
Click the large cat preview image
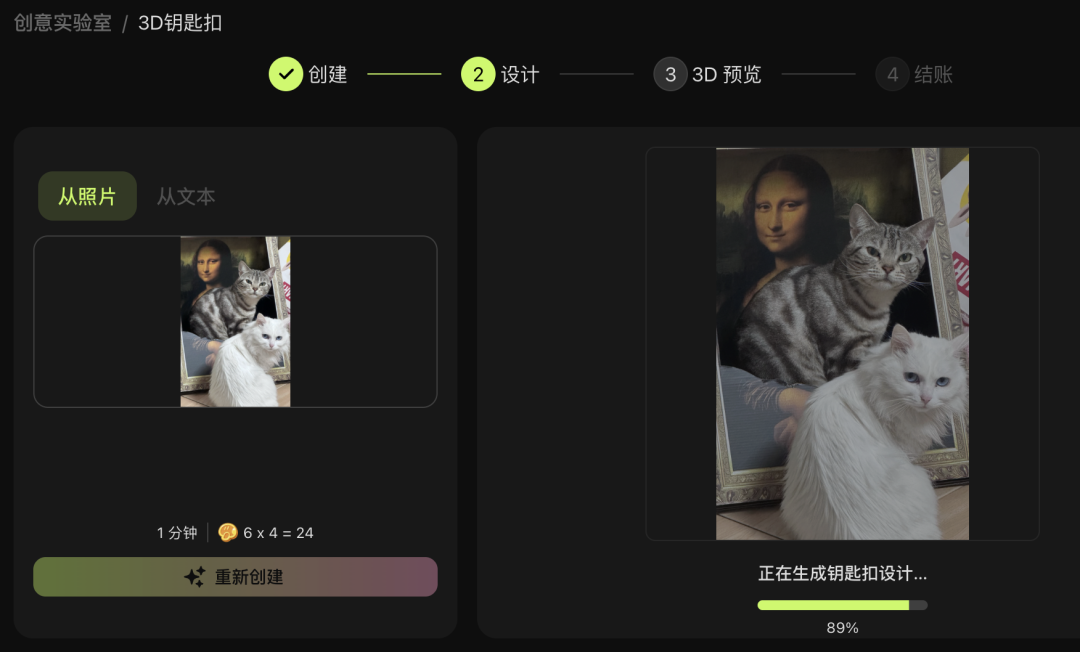[842, 344]
